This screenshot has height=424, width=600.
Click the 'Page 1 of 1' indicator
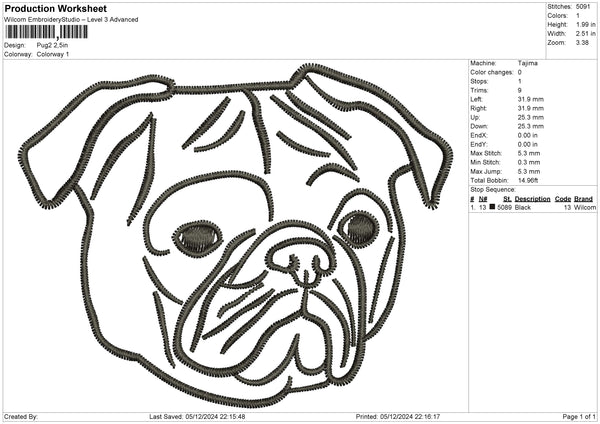tap(579, 417)
